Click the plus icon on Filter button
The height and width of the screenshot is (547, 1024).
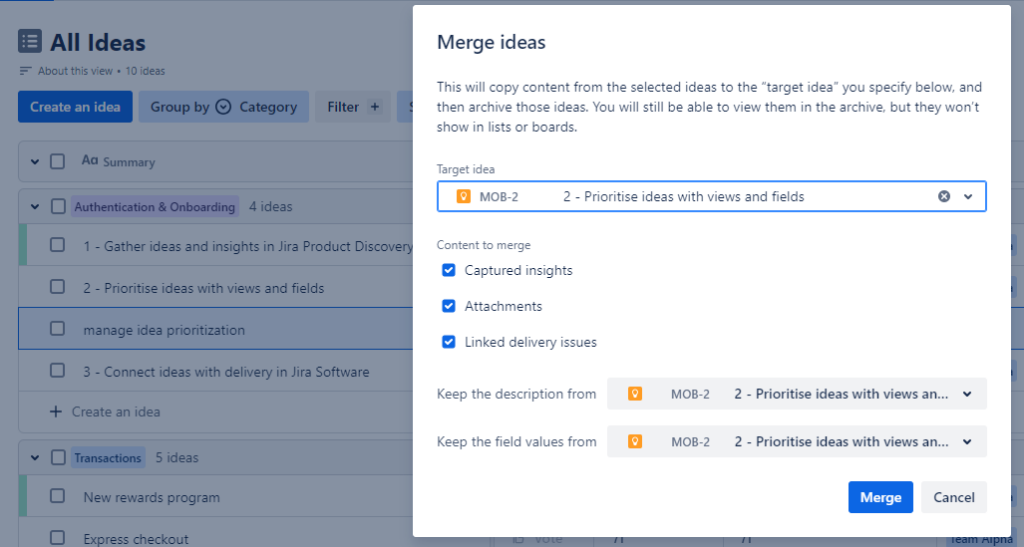click(x=374, y=107)
